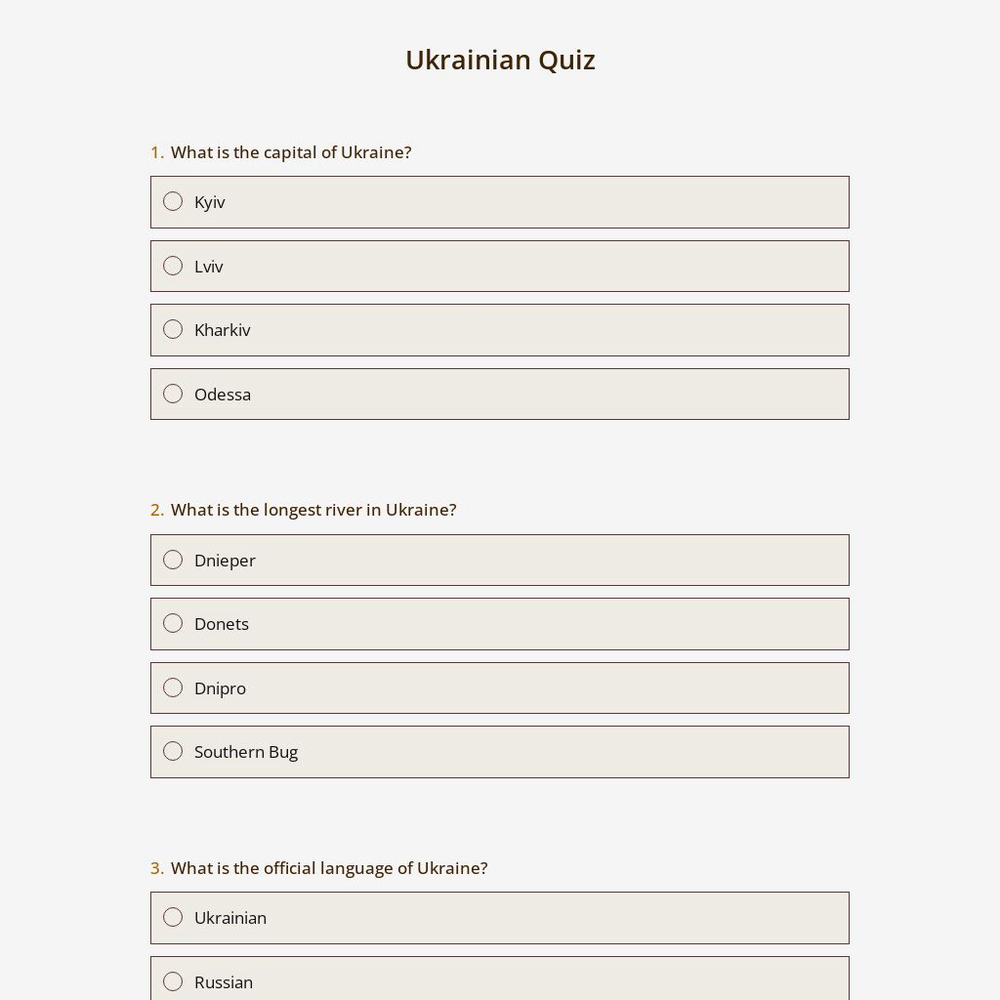This screenshot has width=1000, height=1000.
Task: Click question three about the official language
Action: coord(329,867)
